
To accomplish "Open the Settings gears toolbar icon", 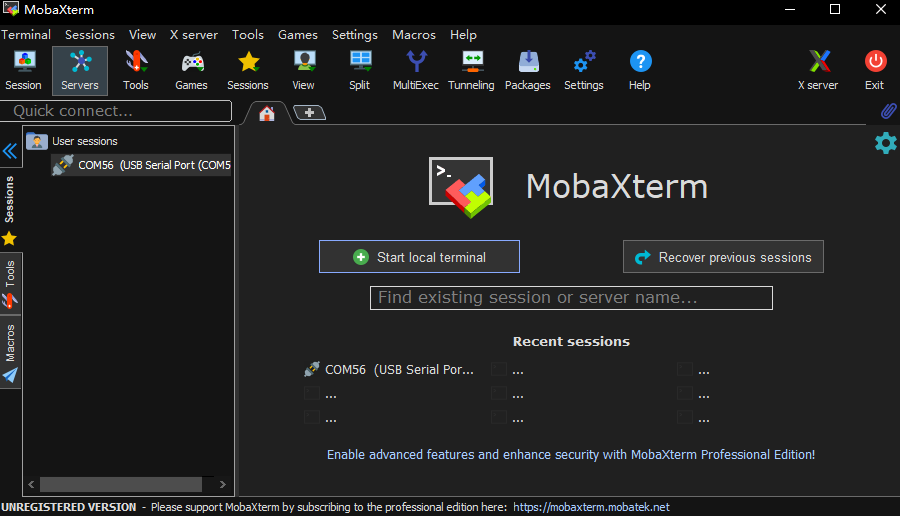I will (x=584, y=71).
